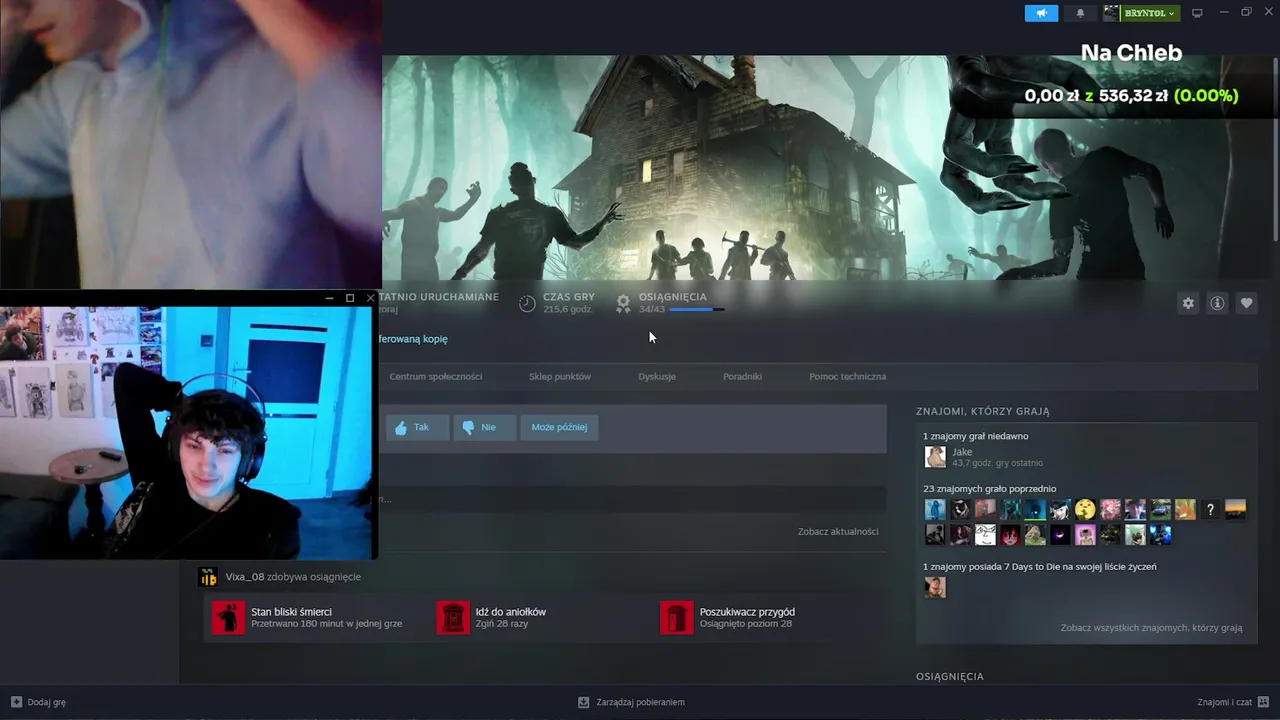Click the Tak thumbs-up button
Screen dimensions: 1280x720
click(x=417, y=427)
